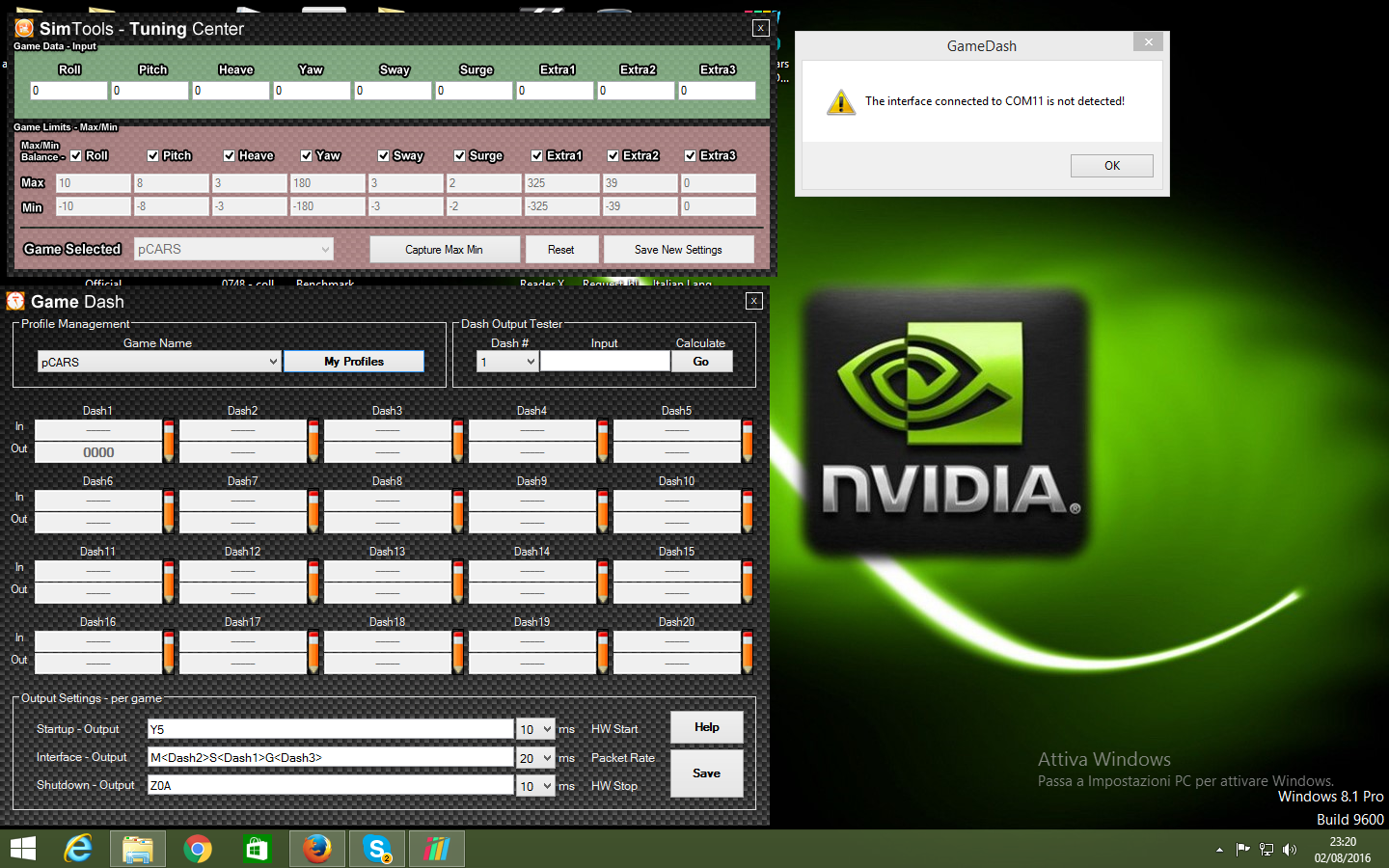
Task: Click the Help button in Output Settings
Action: point(707,727)
